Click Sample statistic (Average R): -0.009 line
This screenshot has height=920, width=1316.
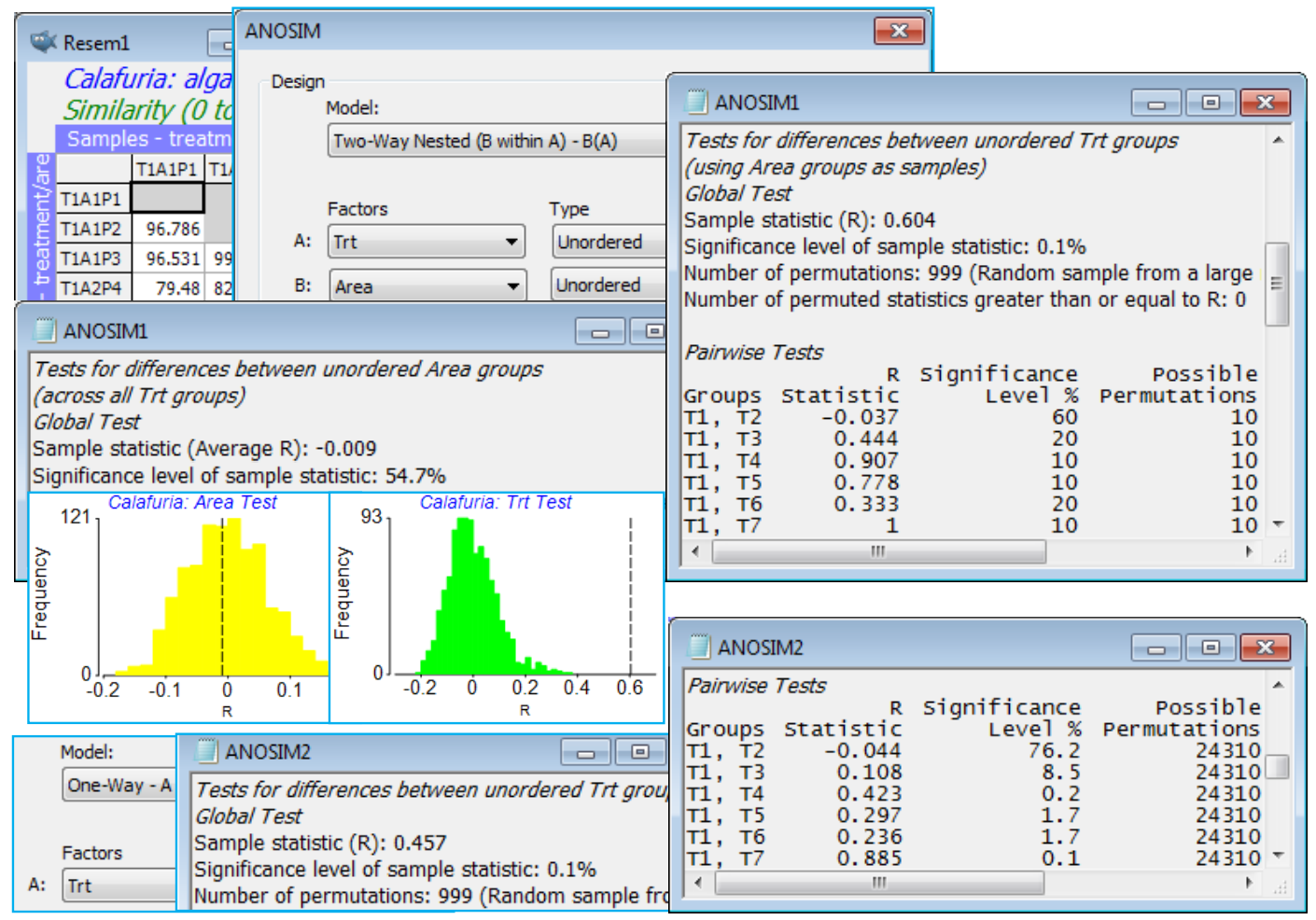tap(204, 449)
